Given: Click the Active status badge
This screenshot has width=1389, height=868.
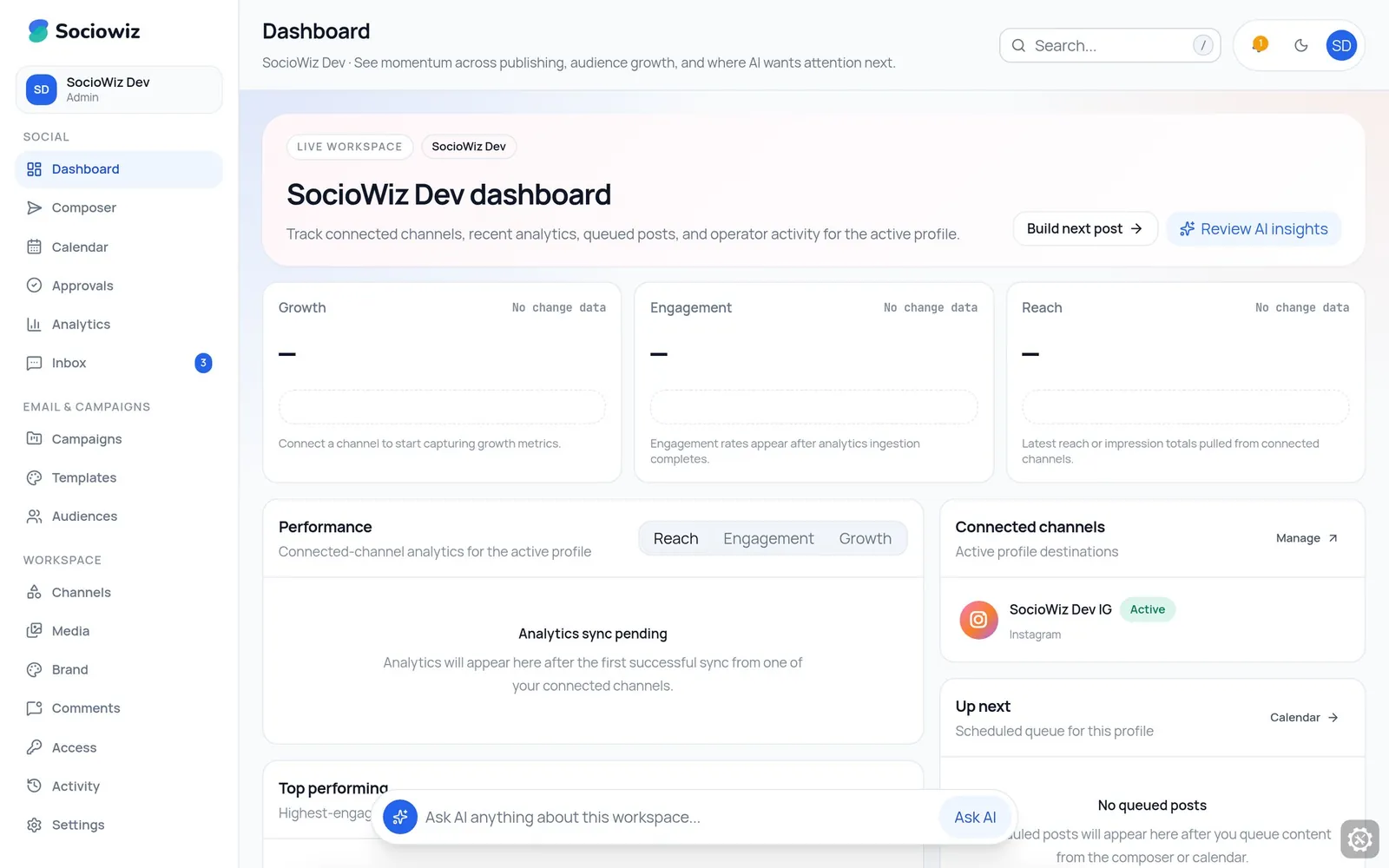Looking at the screenshot, I should 1147,609.
